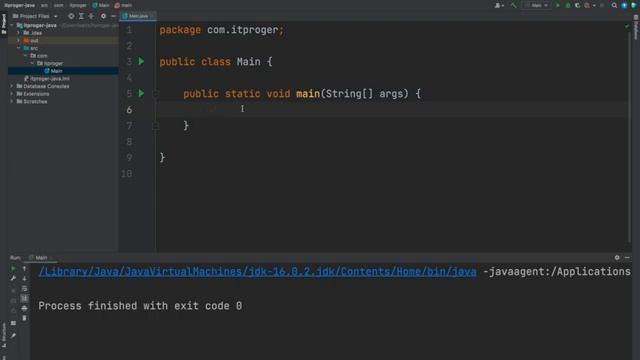Click the pin tab icon in Run sidebar
Image resolution: width=640 pixels, height=360 pixels.
tap(13, 336)
